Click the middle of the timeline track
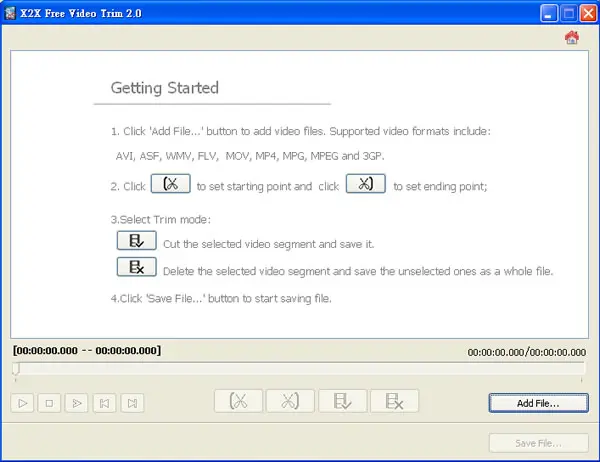This screenshot has width=600, height=462. (x=298, y=368)
